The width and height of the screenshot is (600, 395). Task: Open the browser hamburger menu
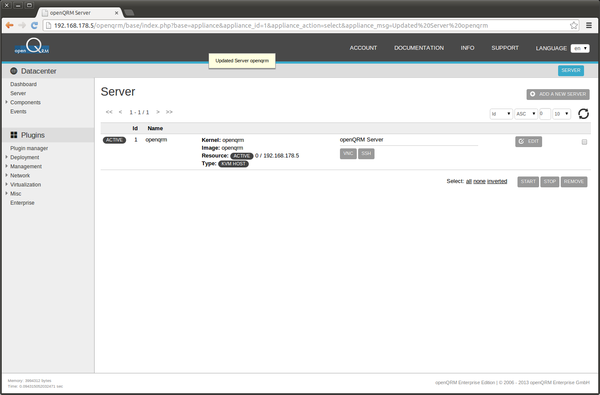[589, 25]
